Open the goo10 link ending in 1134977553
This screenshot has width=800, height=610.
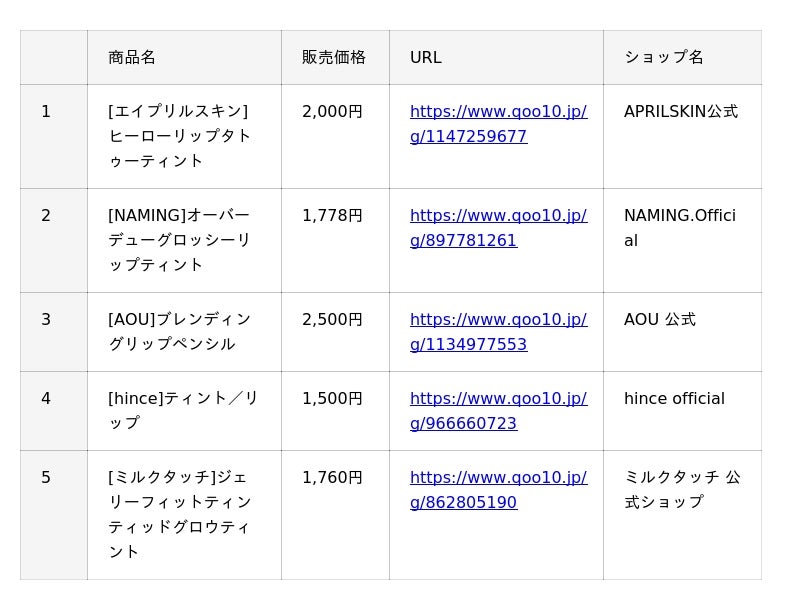point(498,332)
